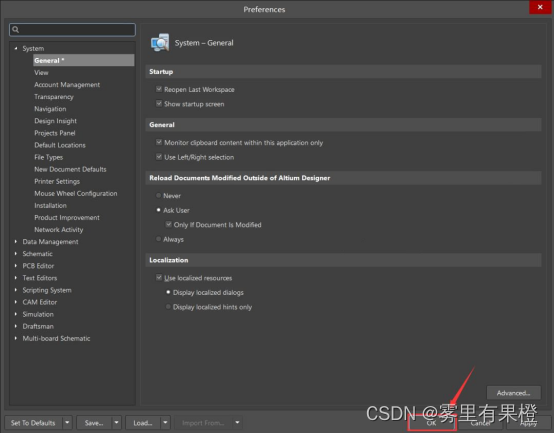Open Printer Settings page
554x433 pixels.
[x=57, y=181]
